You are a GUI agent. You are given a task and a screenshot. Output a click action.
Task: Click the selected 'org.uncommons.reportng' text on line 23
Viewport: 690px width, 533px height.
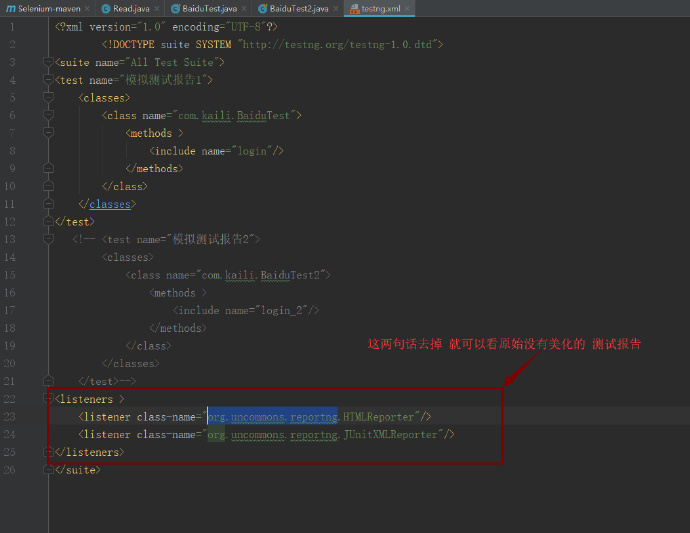(x=272, y=417)
